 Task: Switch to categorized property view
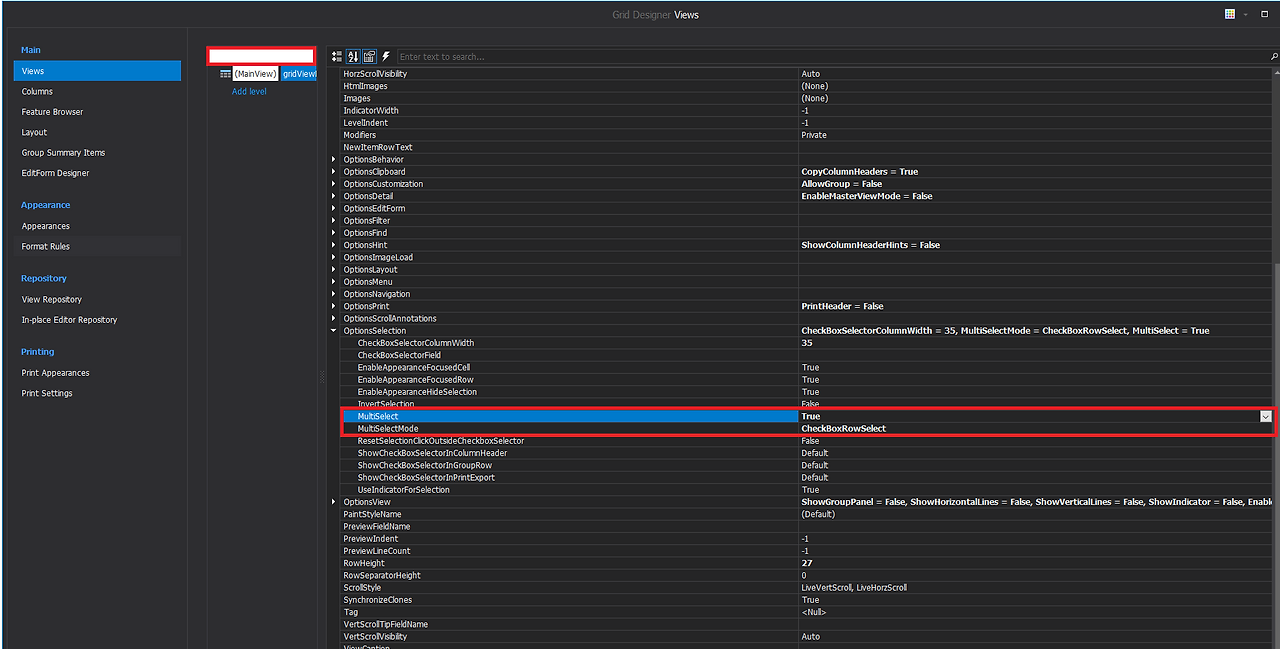[x=337, y=56]
